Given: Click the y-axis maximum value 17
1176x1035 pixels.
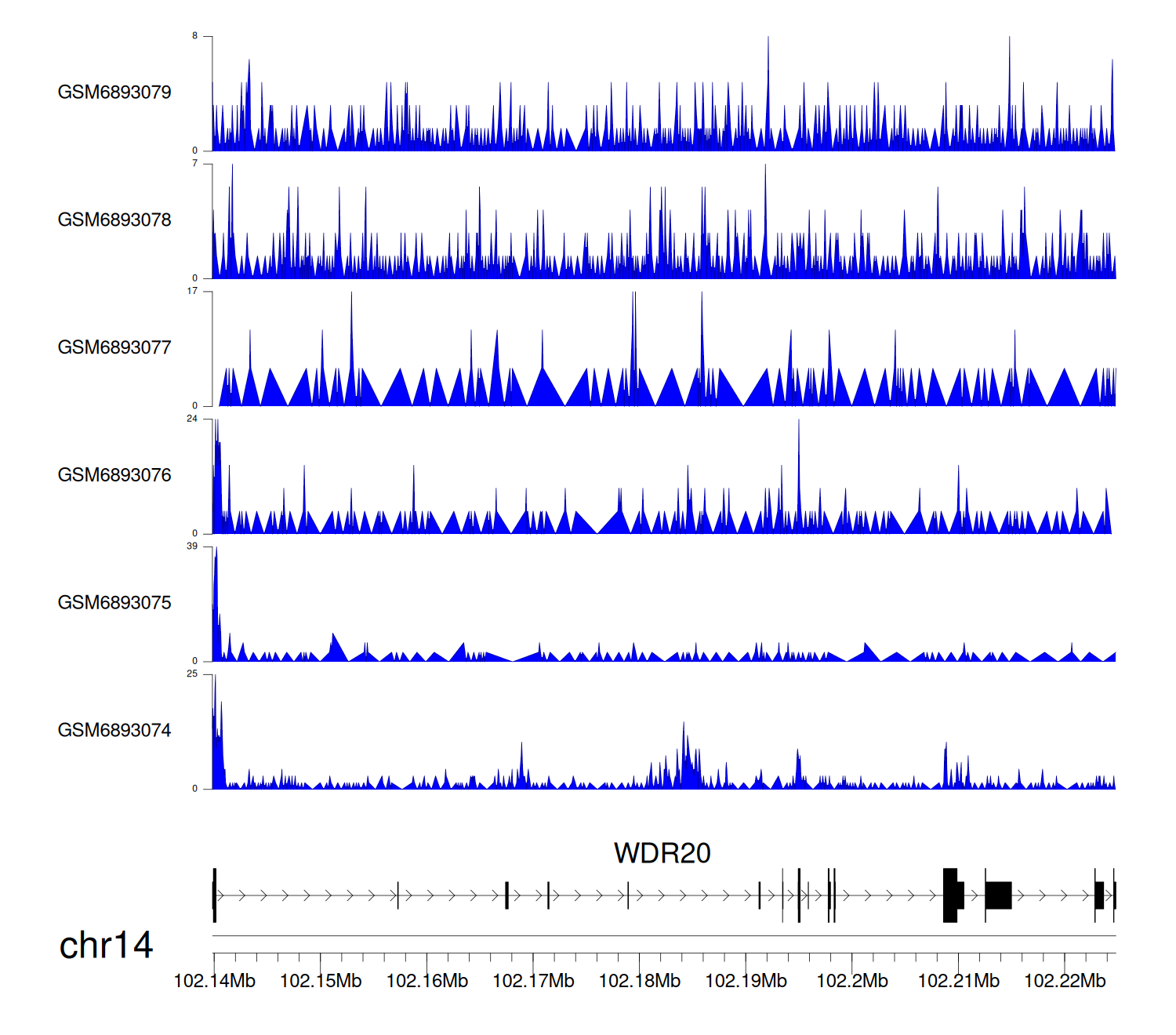Looking at the screenshot, I should 192,291.
